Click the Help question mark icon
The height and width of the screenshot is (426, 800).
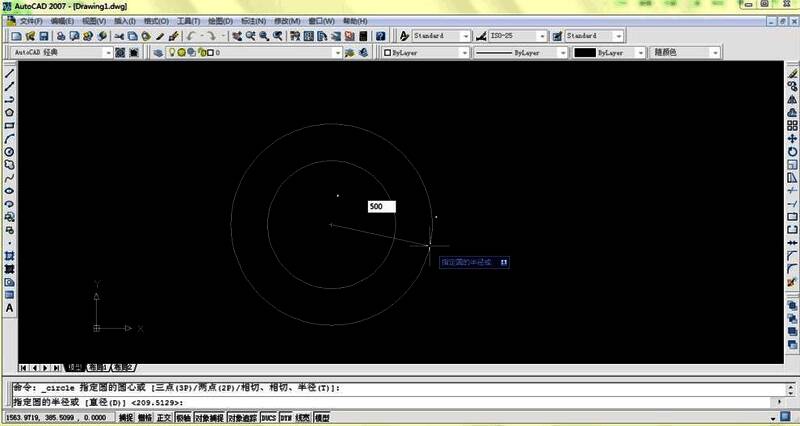tap(381, 36)
